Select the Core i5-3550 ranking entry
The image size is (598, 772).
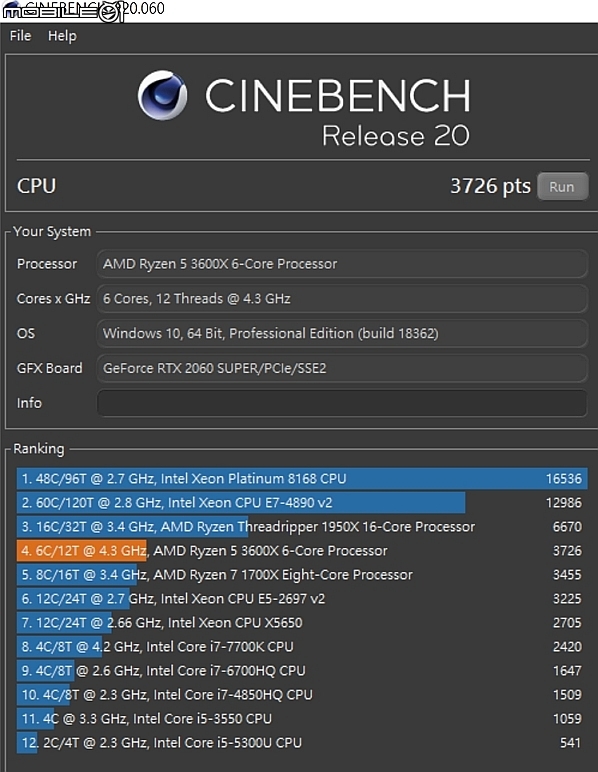[302, 719]
